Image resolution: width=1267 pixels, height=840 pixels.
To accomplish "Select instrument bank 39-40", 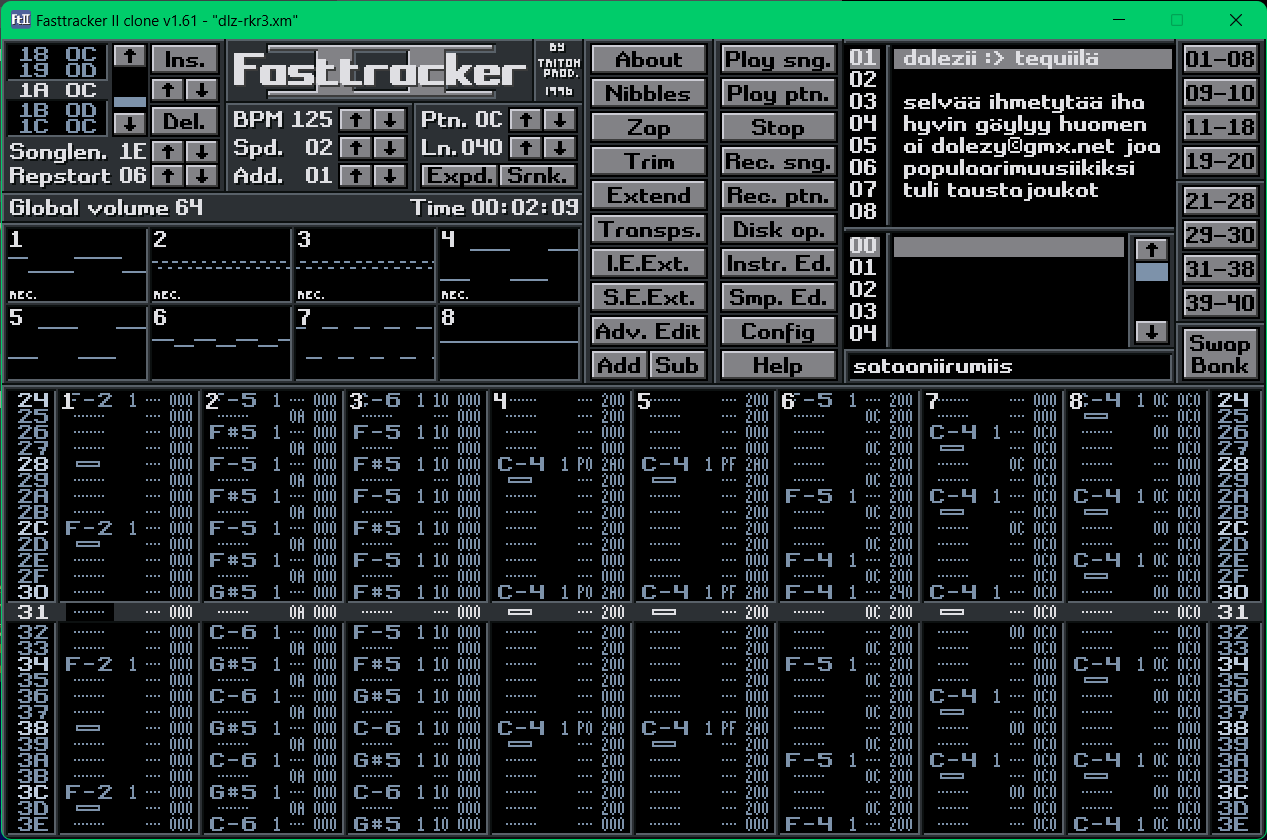I will [1219, 303].
